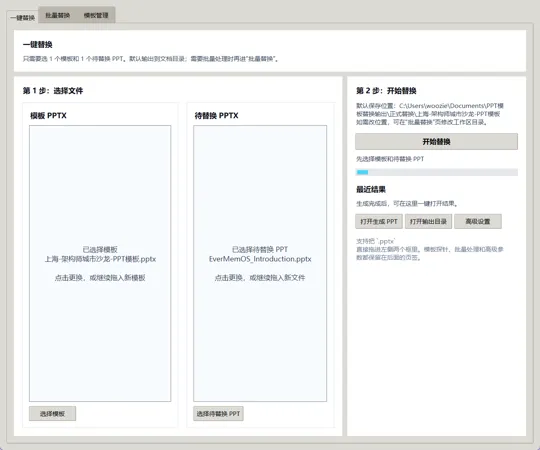Click the 一键替换 description heading
The image size is (540, 450).
[38, 45]
